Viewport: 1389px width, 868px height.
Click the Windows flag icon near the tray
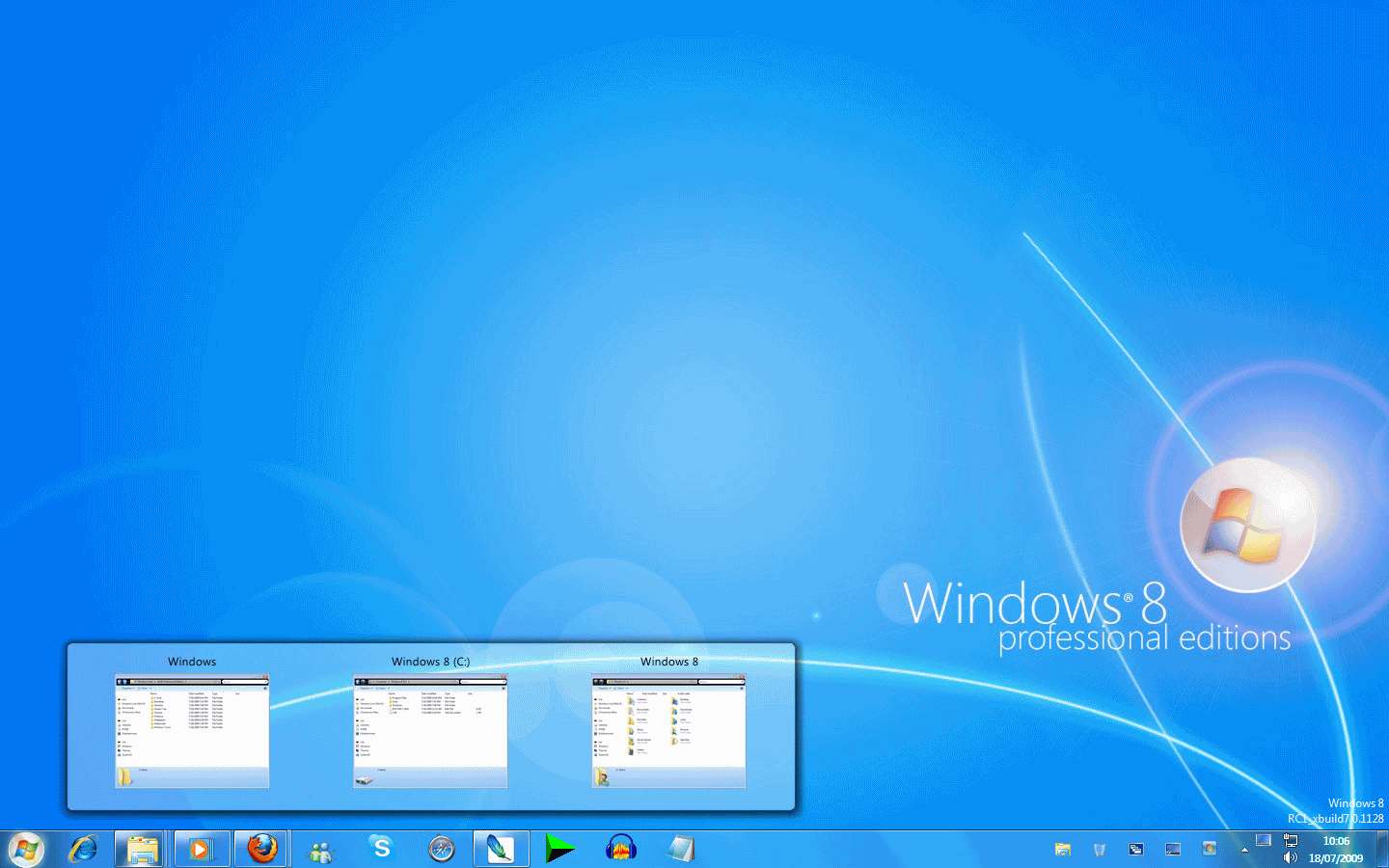[1210, 849]
